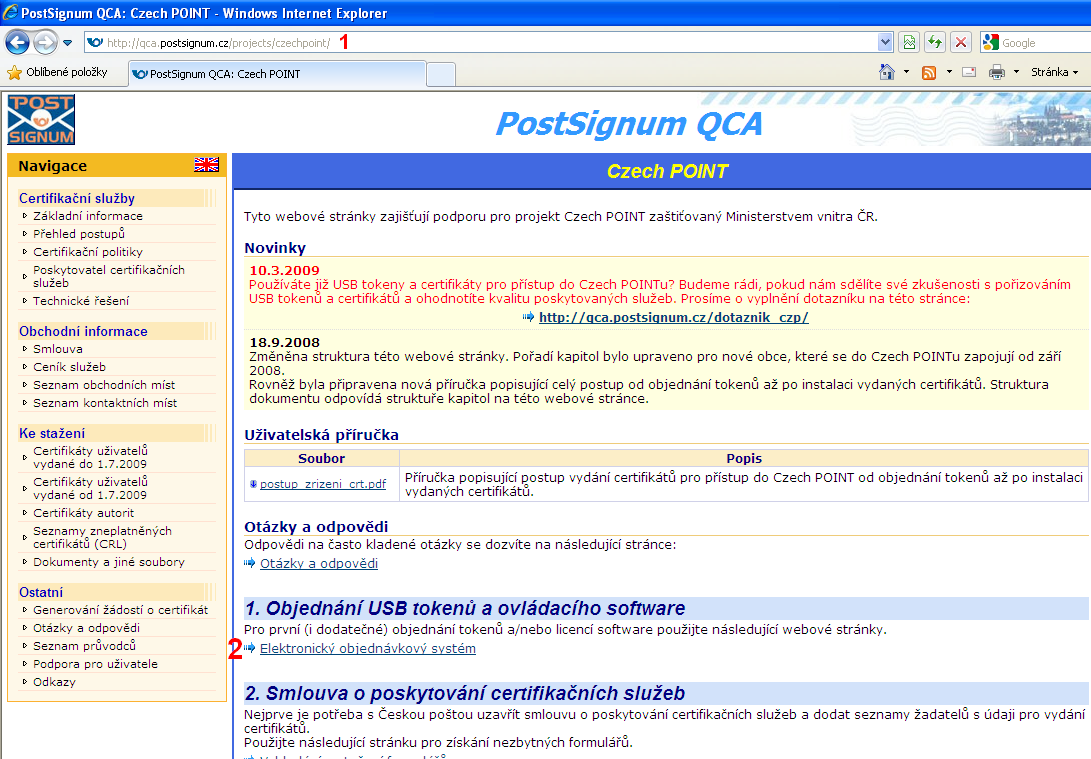Click the Read Mail icon
The image size is (1091, 759).
pos(969,72)
